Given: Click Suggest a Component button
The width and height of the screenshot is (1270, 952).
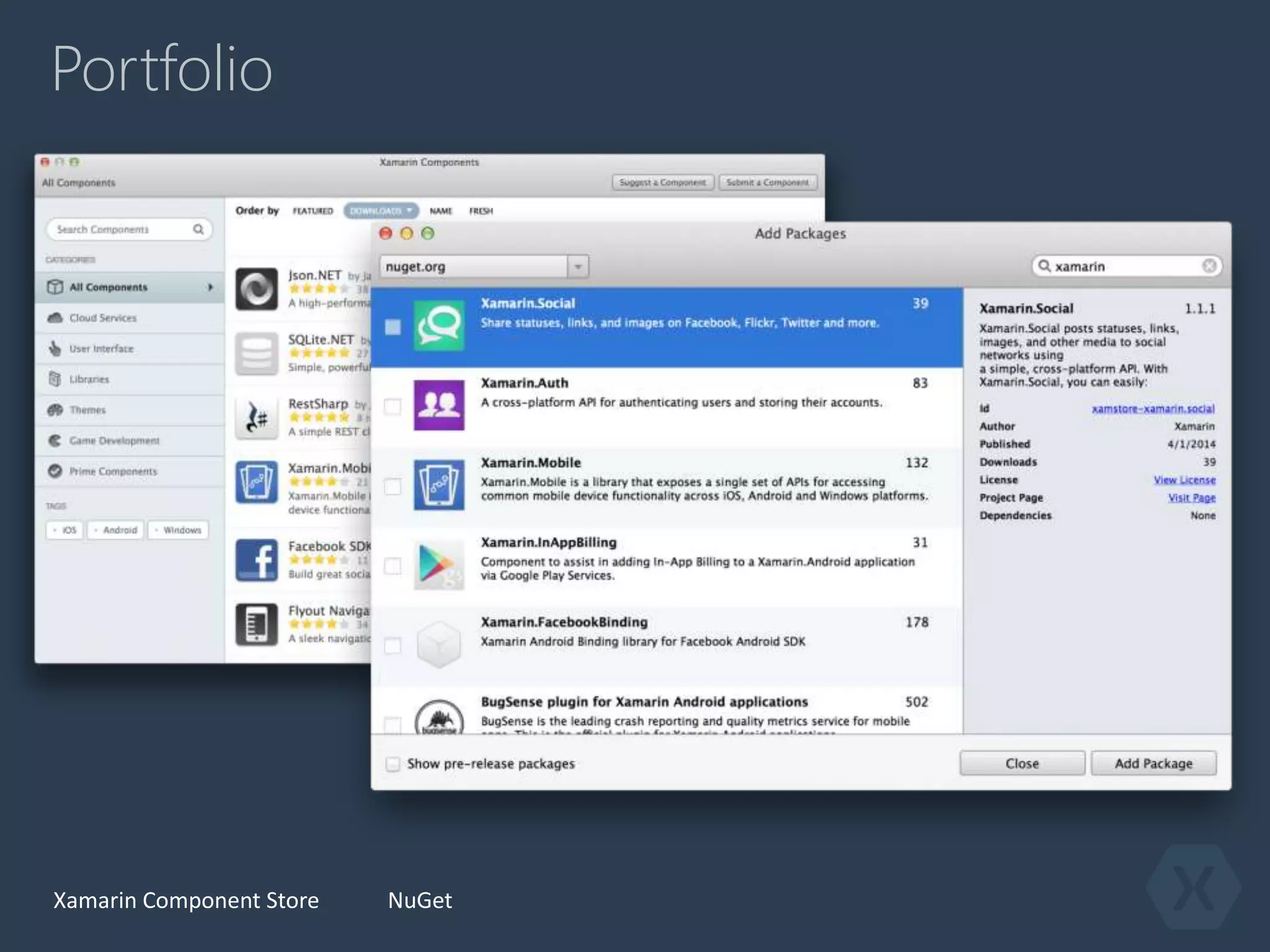Looking at the screenshot, I should coord(663,182).
